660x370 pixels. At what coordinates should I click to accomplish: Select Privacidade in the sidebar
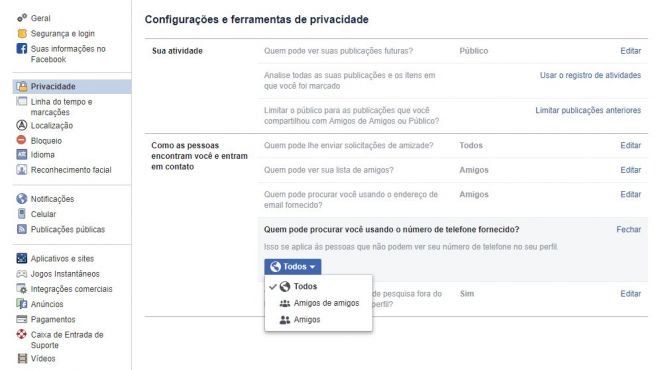click(72, 86)
